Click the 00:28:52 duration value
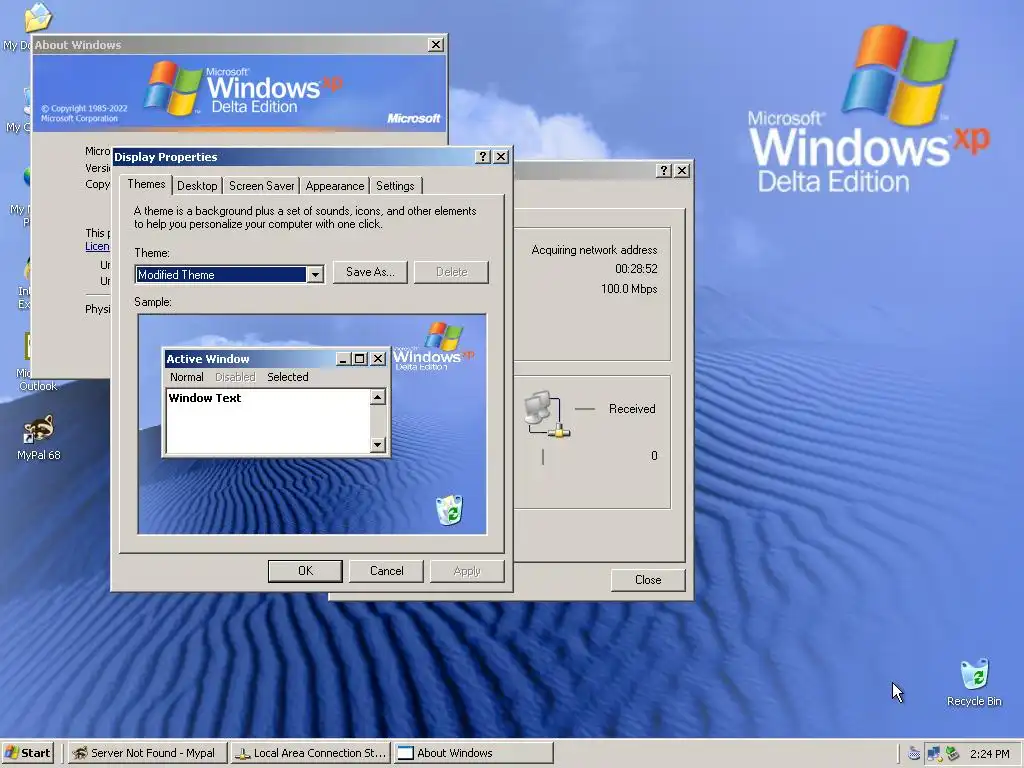The height and width of the screenshot is (768, 1024). (x=636, y=269)
